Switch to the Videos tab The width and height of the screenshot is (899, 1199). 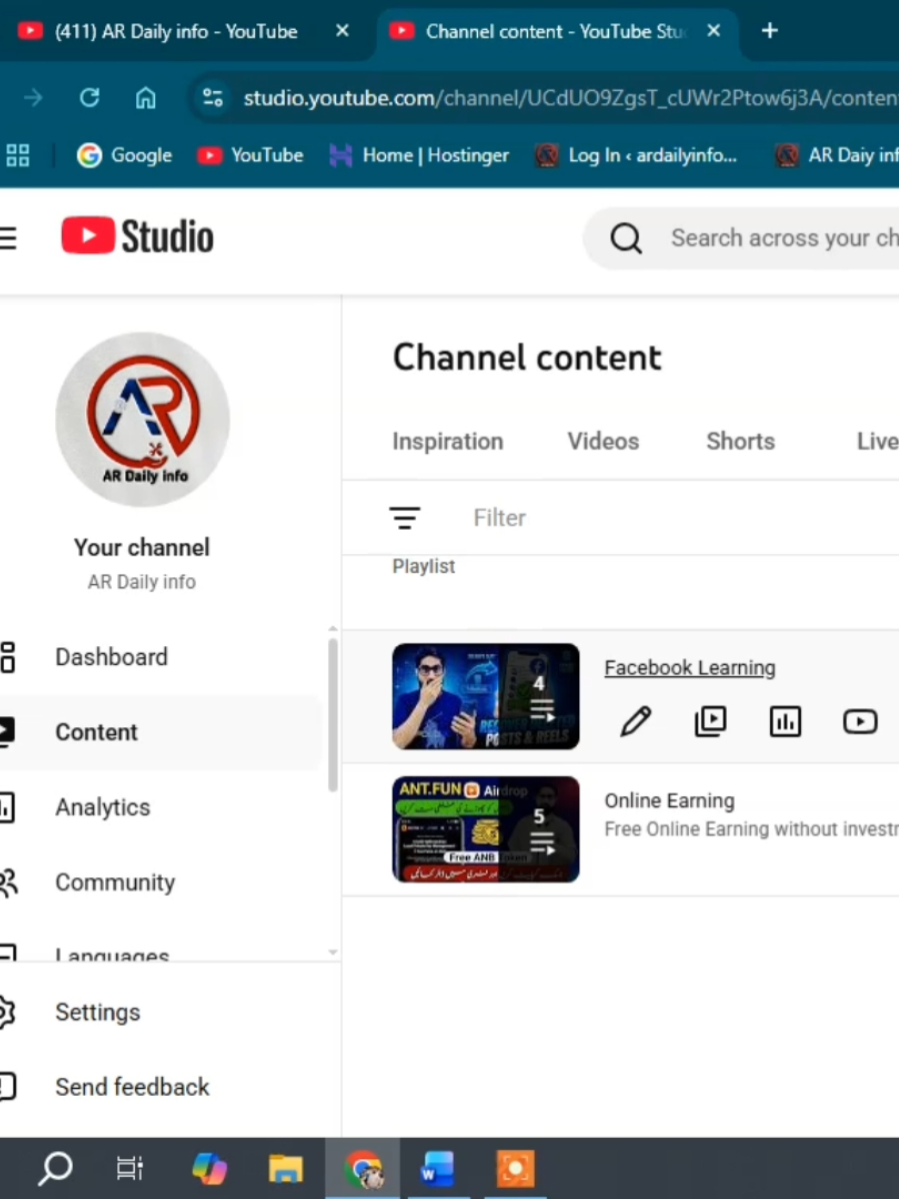pos(603,441)
